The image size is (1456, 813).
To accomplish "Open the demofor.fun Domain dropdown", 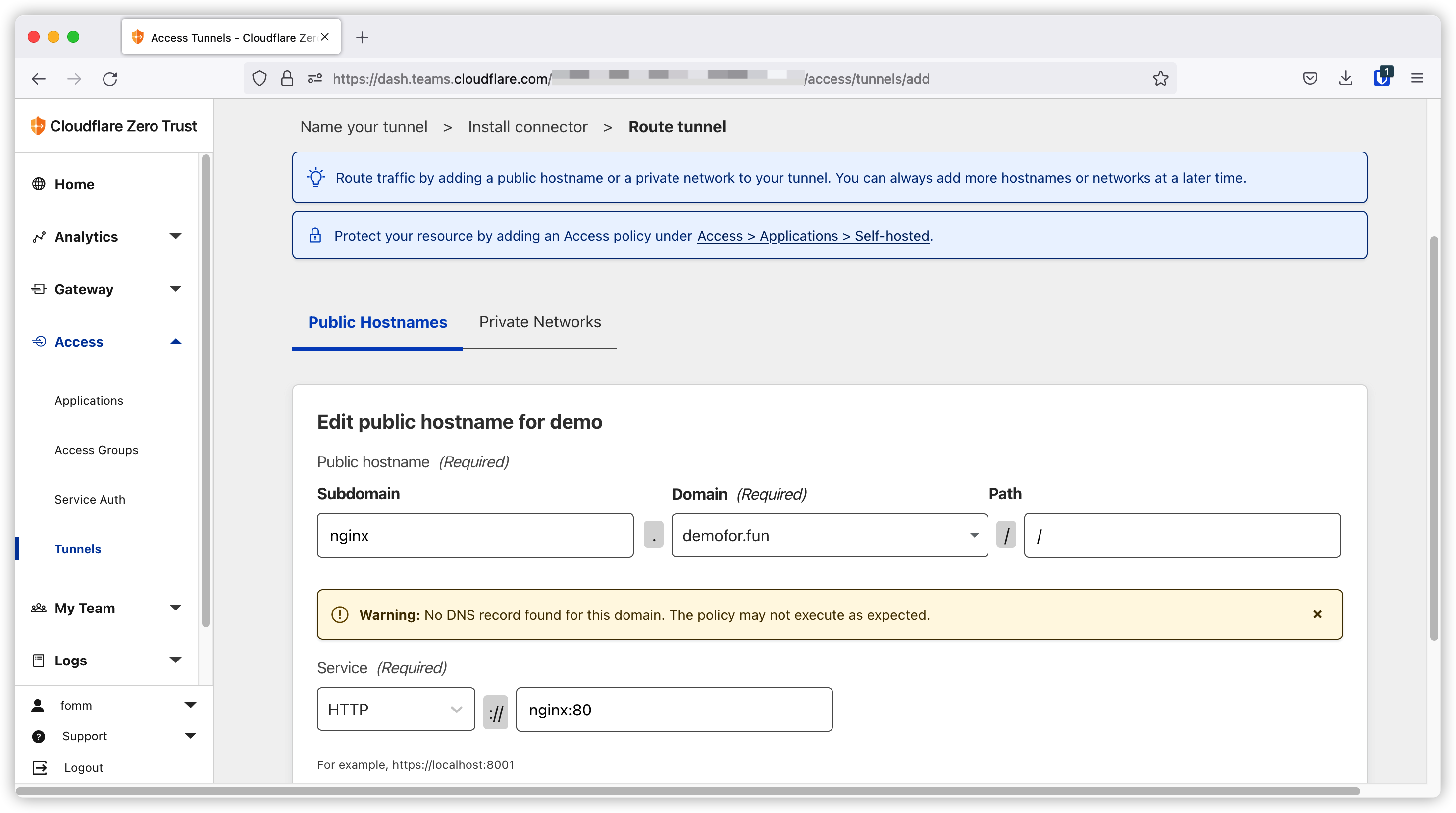I will (x=829, y=535).
